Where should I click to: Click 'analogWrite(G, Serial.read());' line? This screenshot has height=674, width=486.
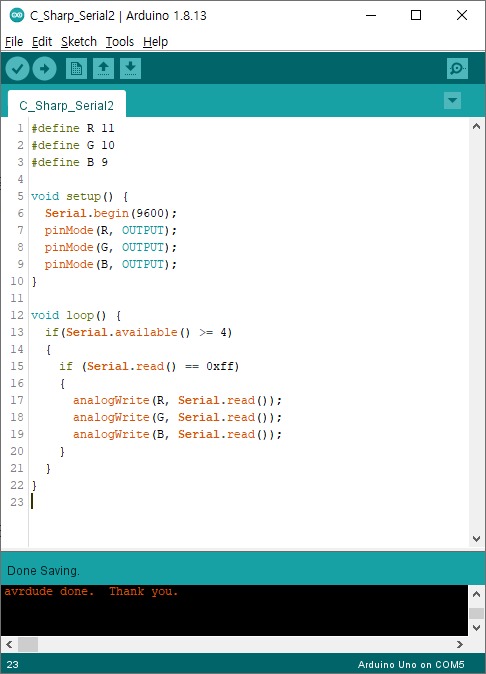point(177,417)
